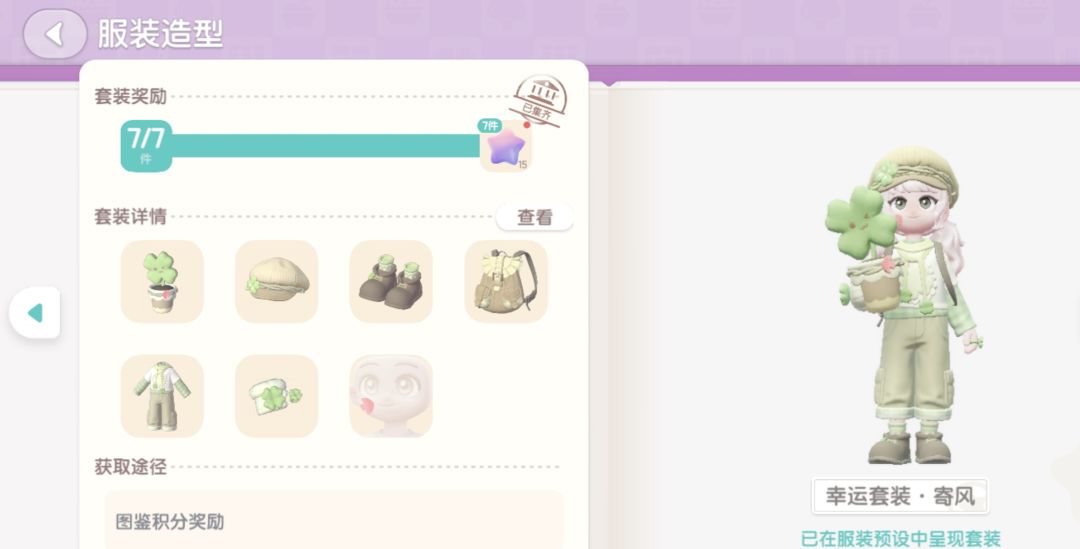Collapse the panel with the left teal arrow
Viewport: 1080px width, 549px height.
(x=34, y=313)
